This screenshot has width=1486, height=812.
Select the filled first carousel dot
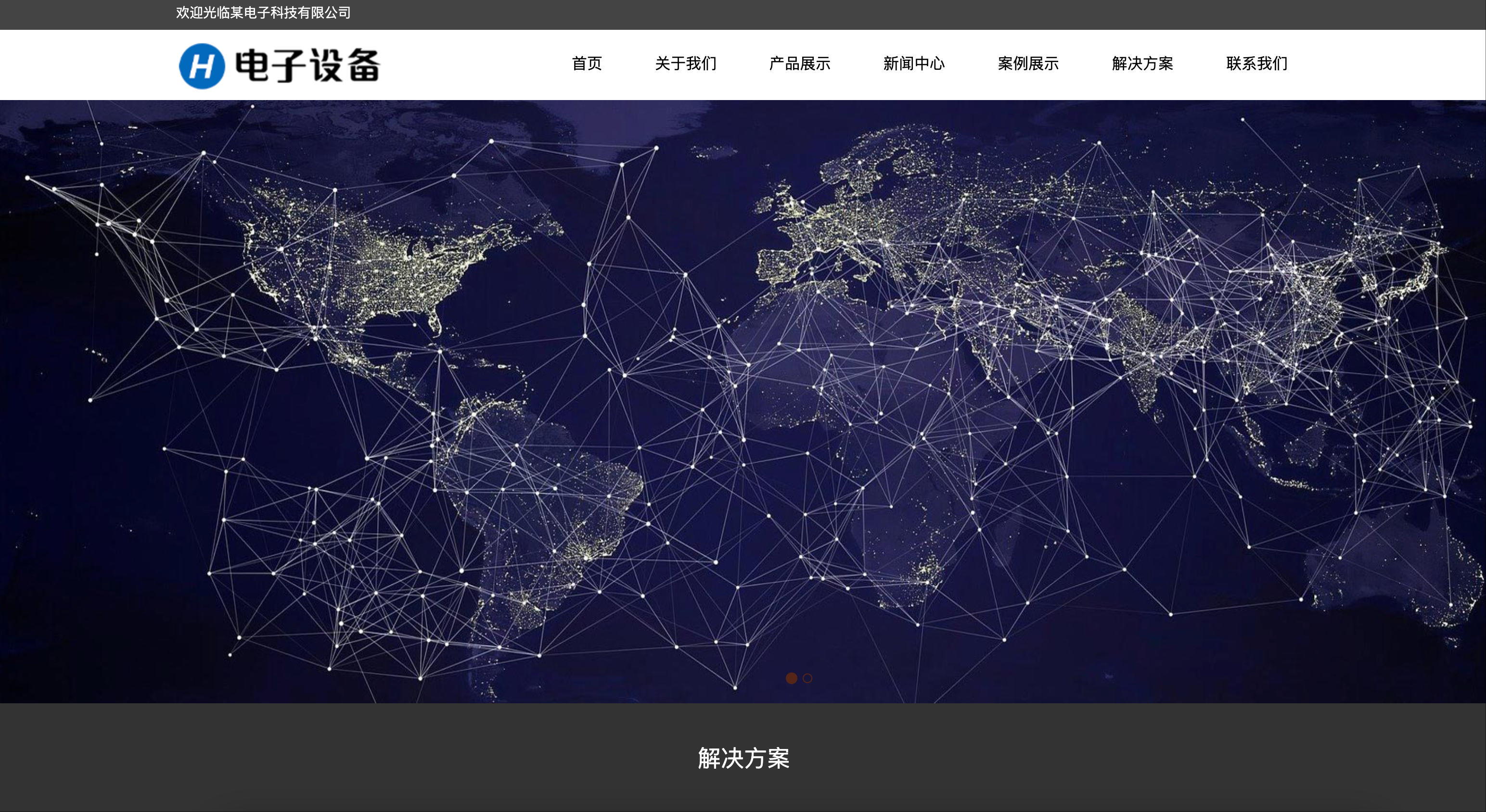click(x=792, y=678)
